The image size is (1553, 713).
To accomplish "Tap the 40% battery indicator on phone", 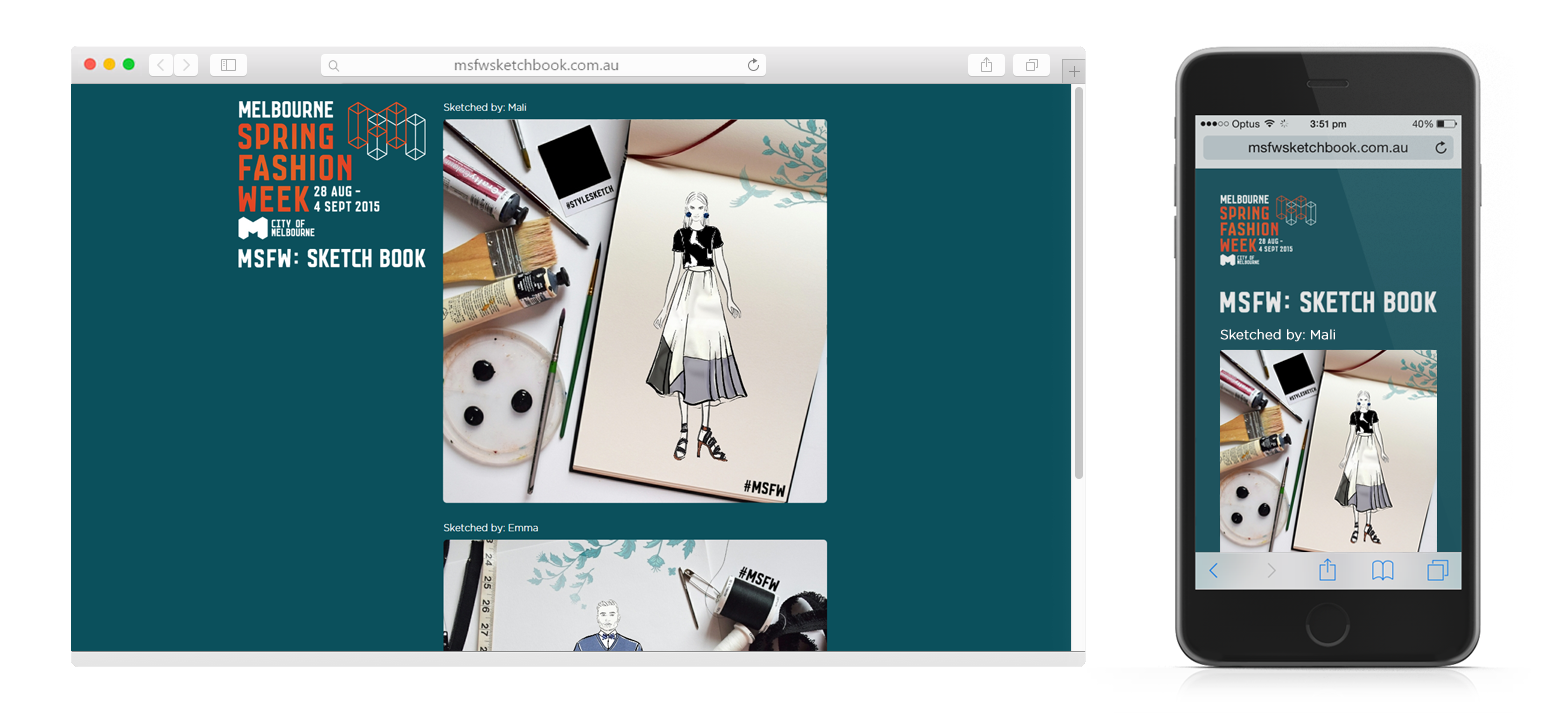I will point(1433,124).
